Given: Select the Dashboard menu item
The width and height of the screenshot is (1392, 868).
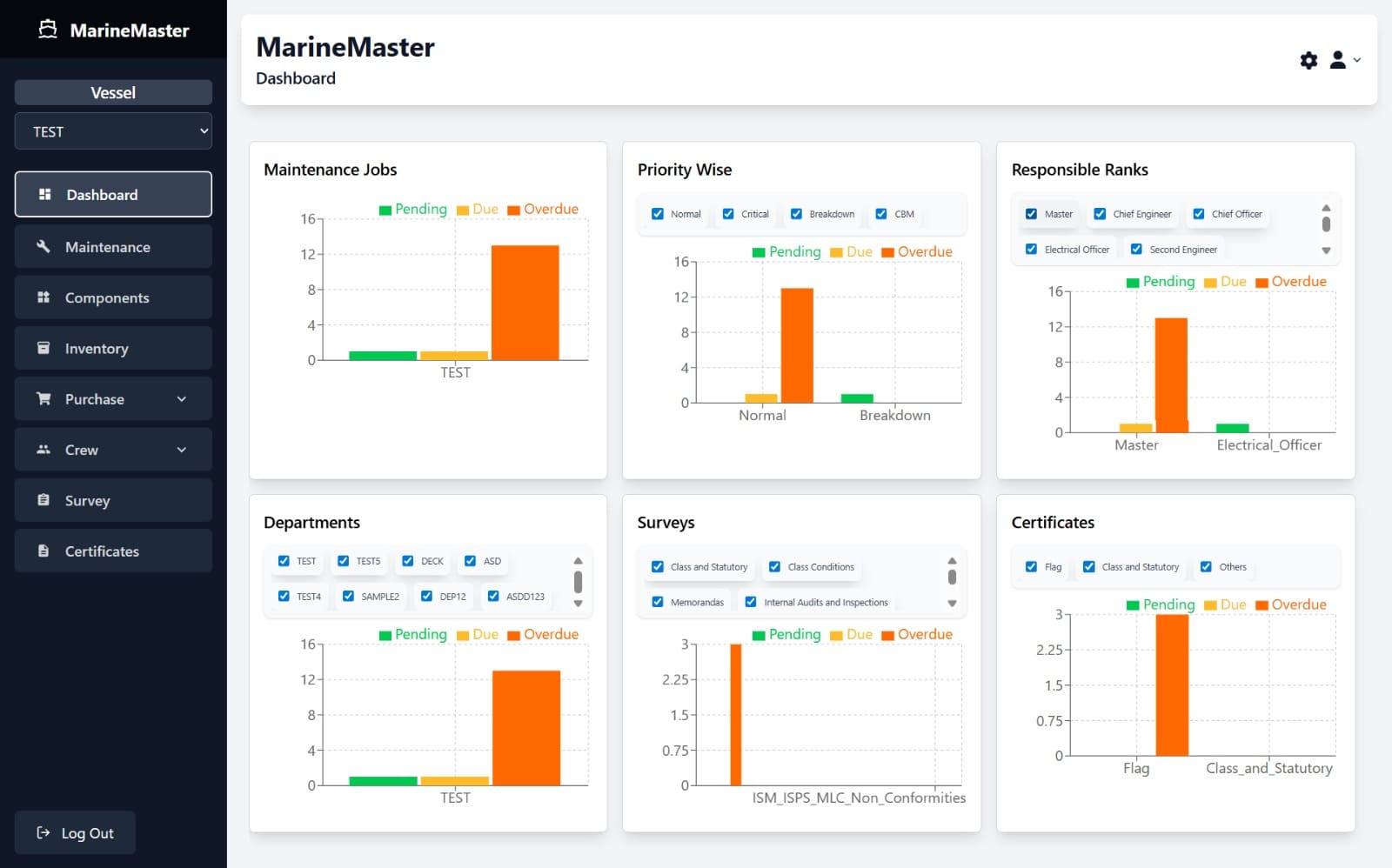Looking at the screenshot, I should click(113, 195).
